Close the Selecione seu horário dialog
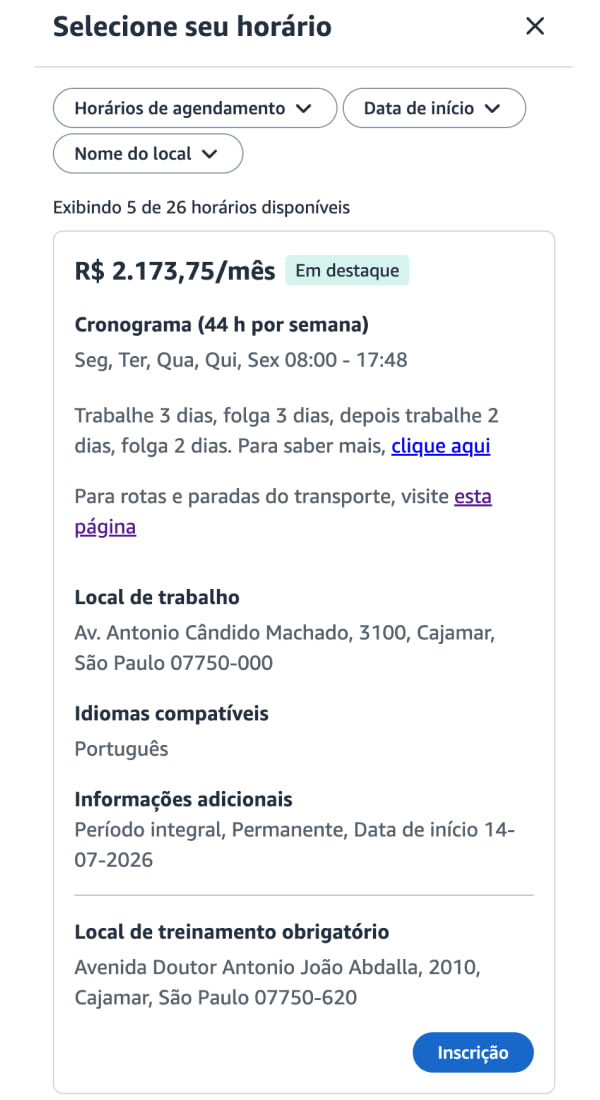Screen dimensions: 600x1100 click(535, 27)
